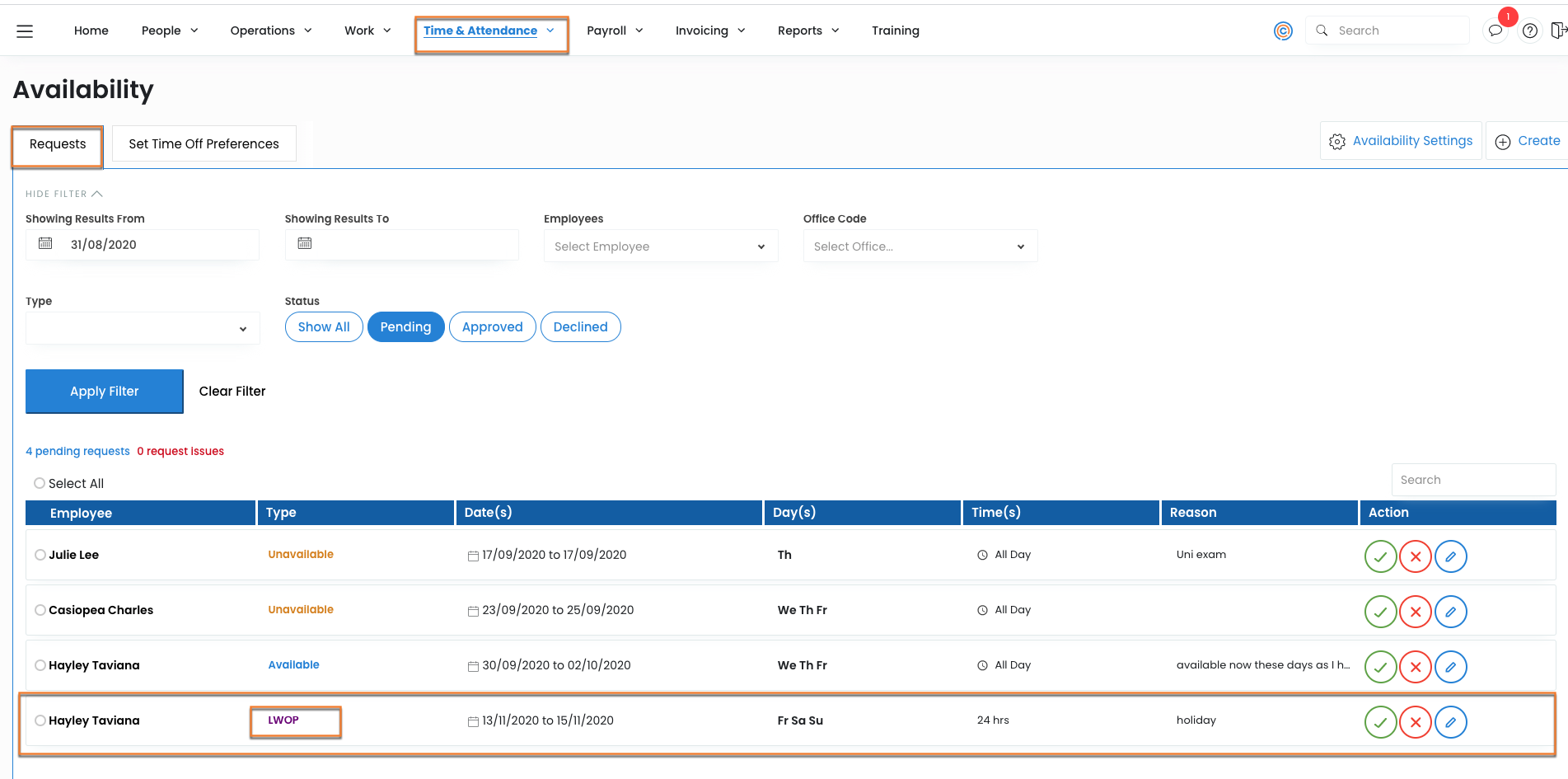Switch to Set Time Off Preferences tab
The width and height of the screenshot is (1568, 779).
tap(204, 144)
